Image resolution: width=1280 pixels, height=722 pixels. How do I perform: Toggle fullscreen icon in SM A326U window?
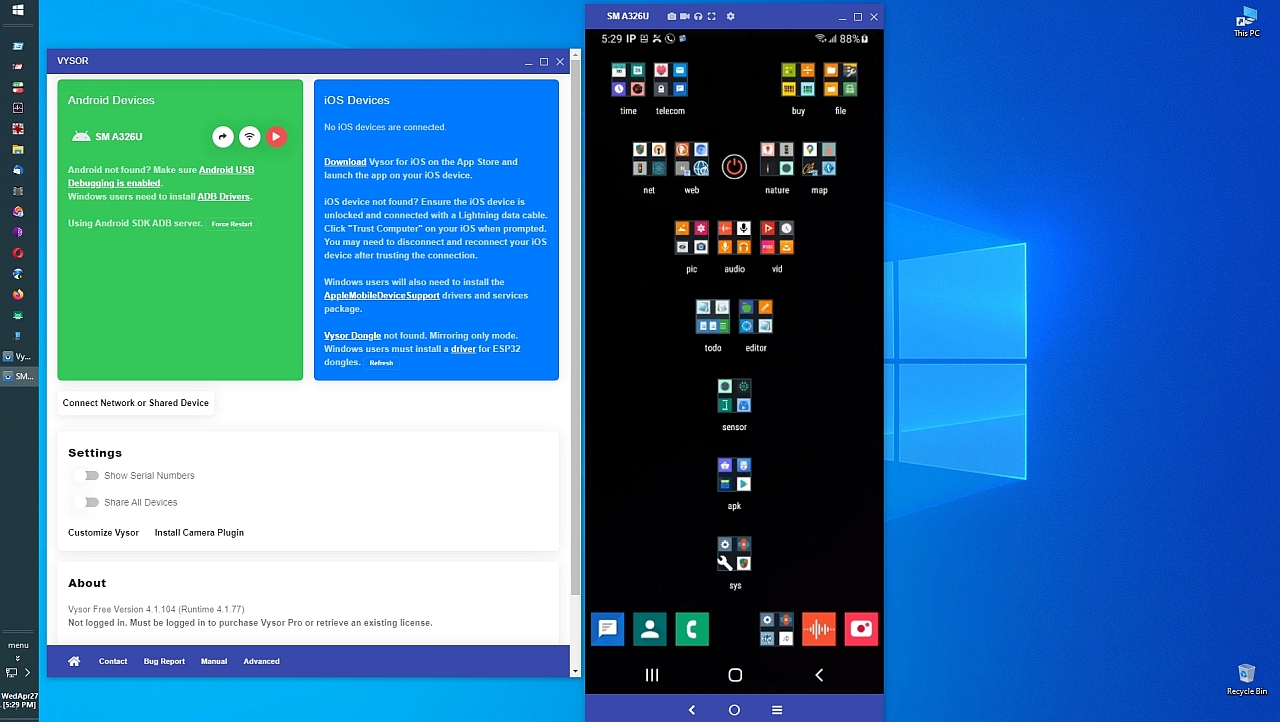711,16
